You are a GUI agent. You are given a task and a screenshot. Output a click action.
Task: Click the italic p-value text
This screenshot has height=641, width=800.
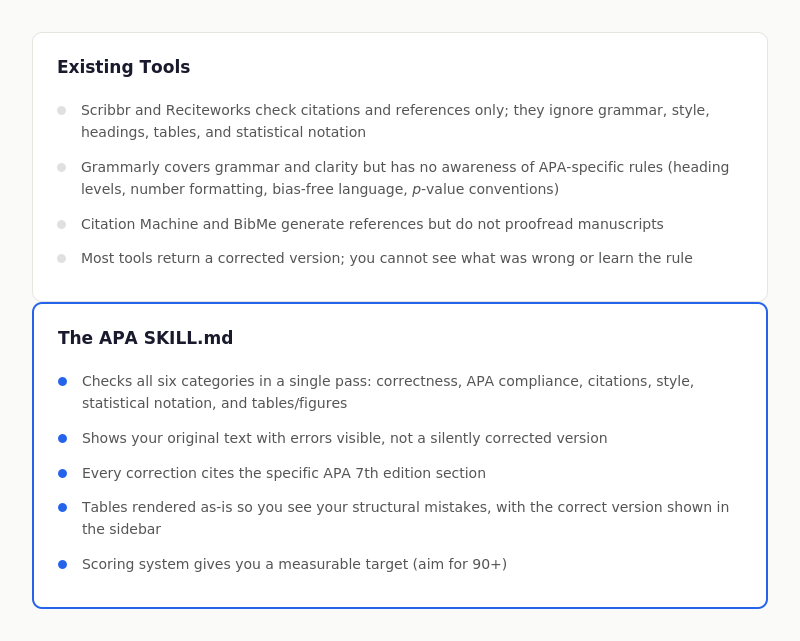417,189
